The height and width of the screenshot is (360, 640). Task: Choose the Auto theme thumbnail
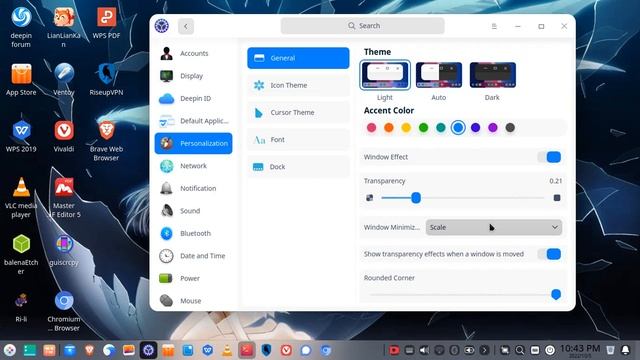[x=439, y=75]
